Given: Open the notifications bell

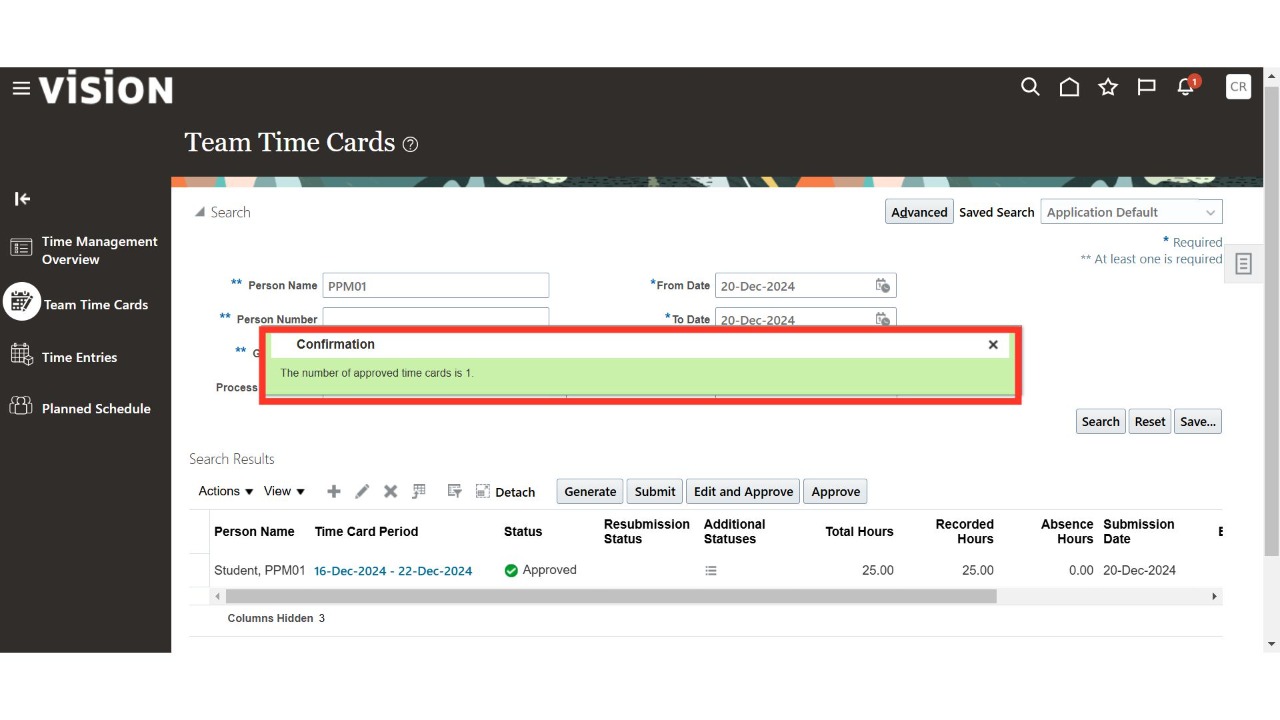Looking at the screenshot, I should [x=1187, y=87].
